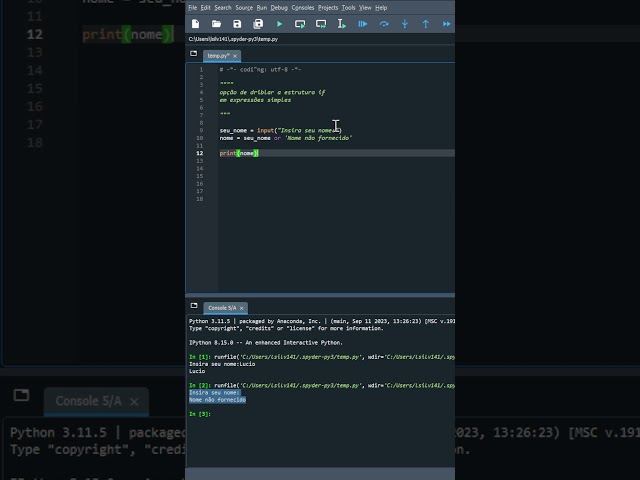Open the Run menu
This screenshot has width=640, height=480.
pyautogui.click(x=262, y=8)
